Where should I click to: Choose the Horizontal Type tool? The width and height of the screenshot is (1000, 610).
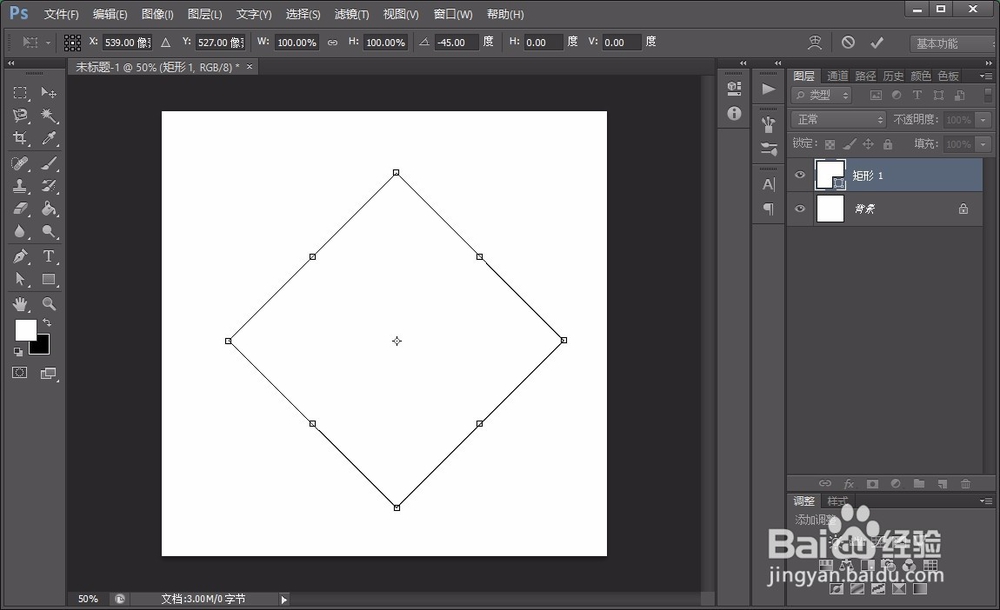(48, 257)
